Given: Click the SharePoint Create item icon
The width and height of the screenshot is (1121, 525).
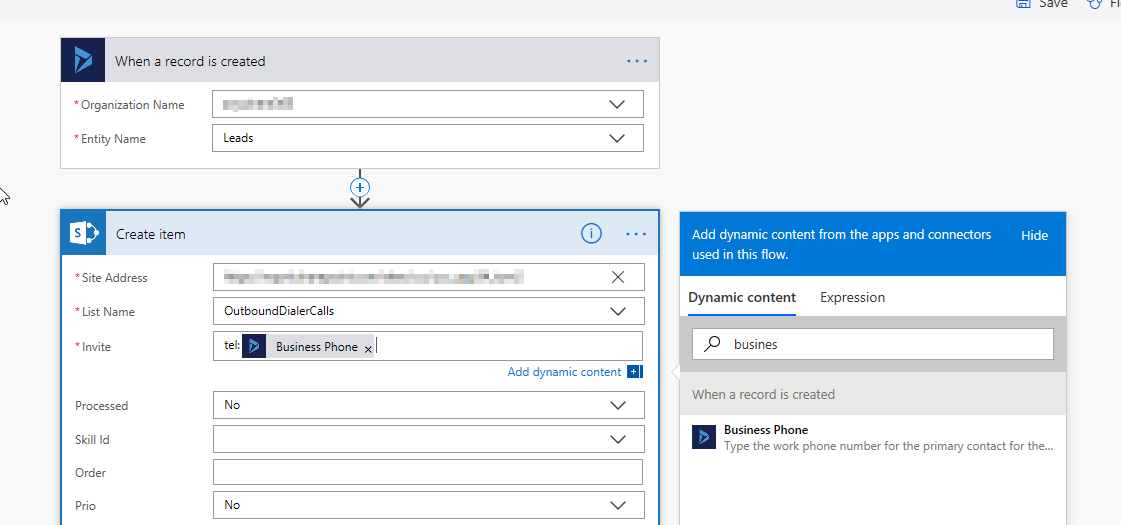Looking at the screenshot, I should tap(84, 233).
